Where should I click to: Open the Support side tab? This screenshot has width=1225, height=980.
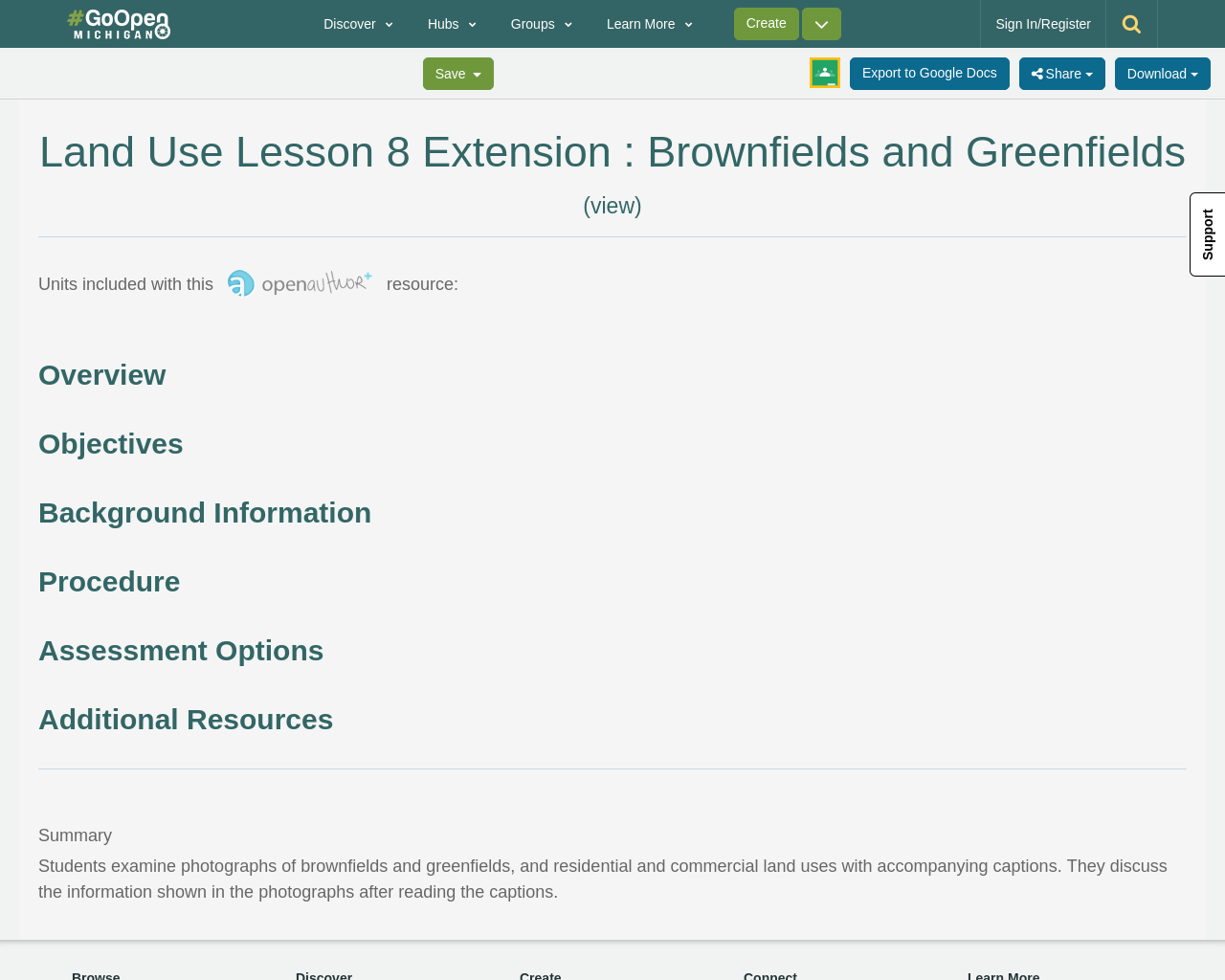pyautogui.click(x=1206, y=234)
